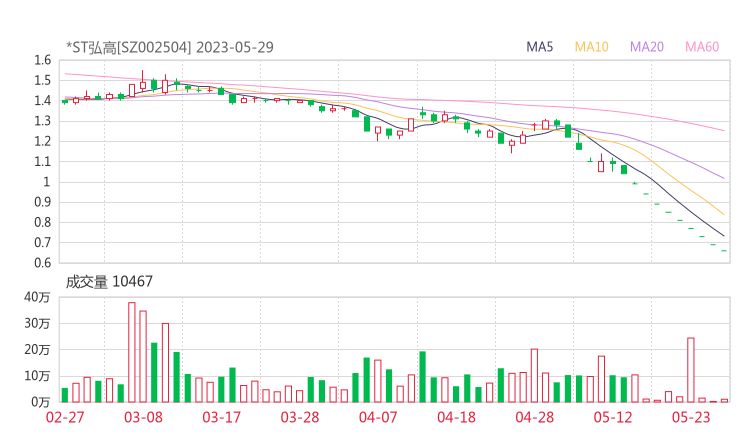Screen dimensions: 740x440
Task: Click the *ST弘高[SZ002504] 2023-05-29 chart title
Action: (x=170, y=47)
